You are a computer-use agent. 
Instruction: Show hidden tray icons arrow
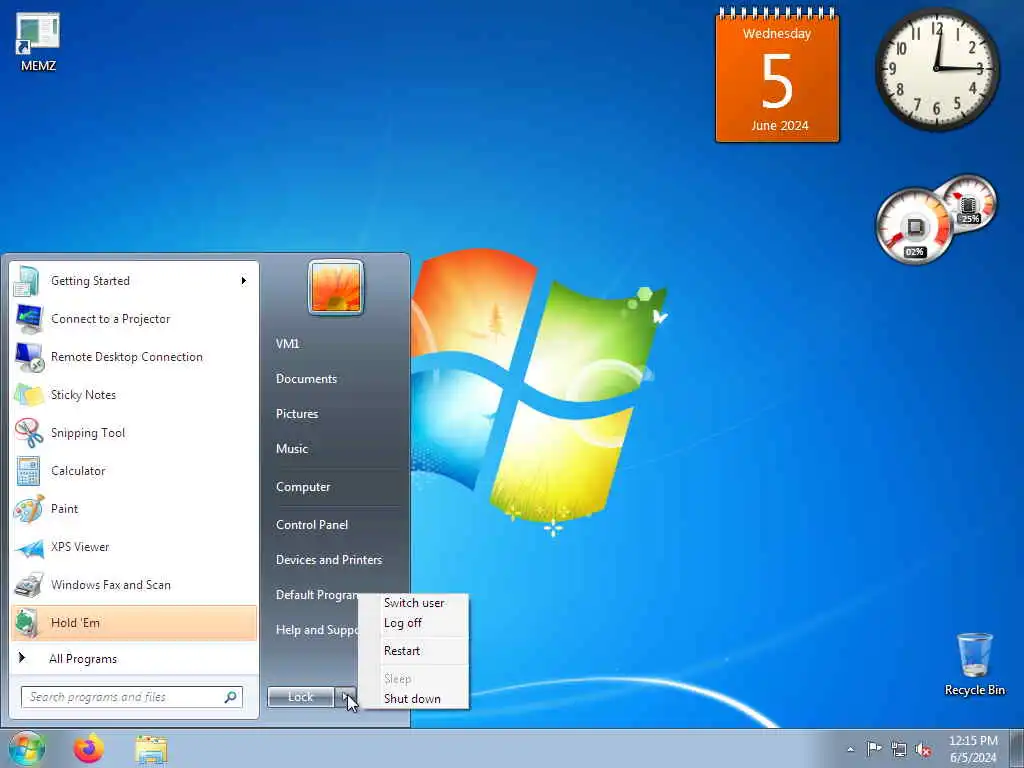[x=850, y=749]
